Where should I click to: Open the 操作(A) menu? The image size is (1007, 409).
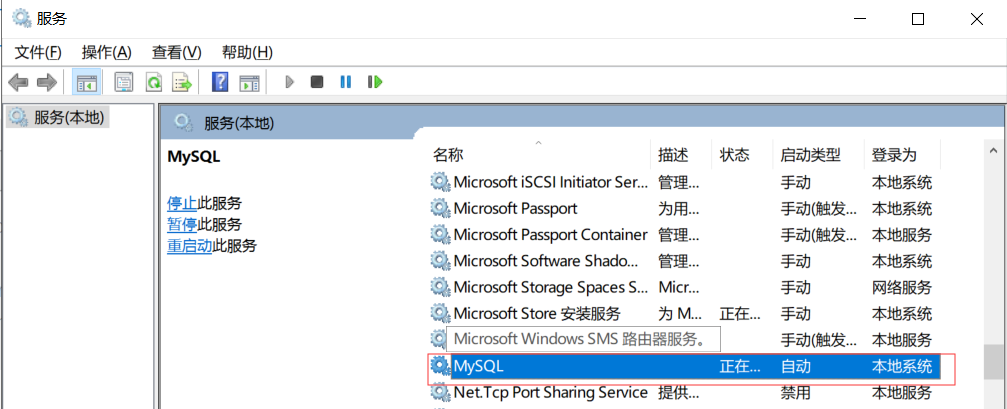pos(107,52)
